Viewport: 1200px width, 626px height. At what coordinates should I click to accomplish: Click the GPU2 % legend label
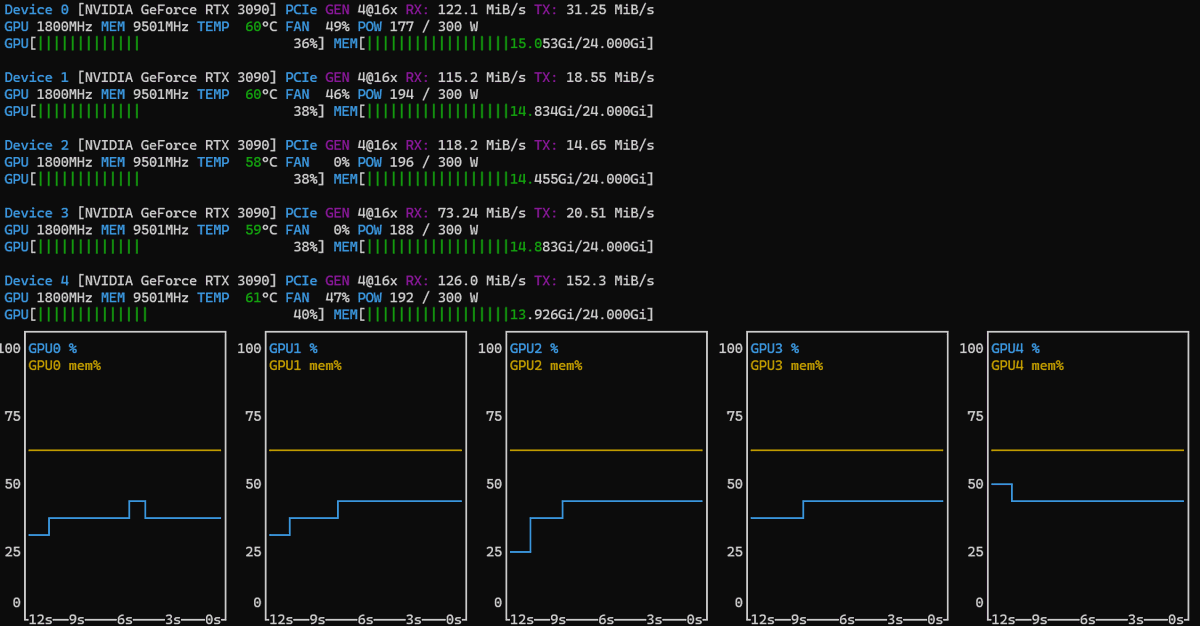[534, 349]
